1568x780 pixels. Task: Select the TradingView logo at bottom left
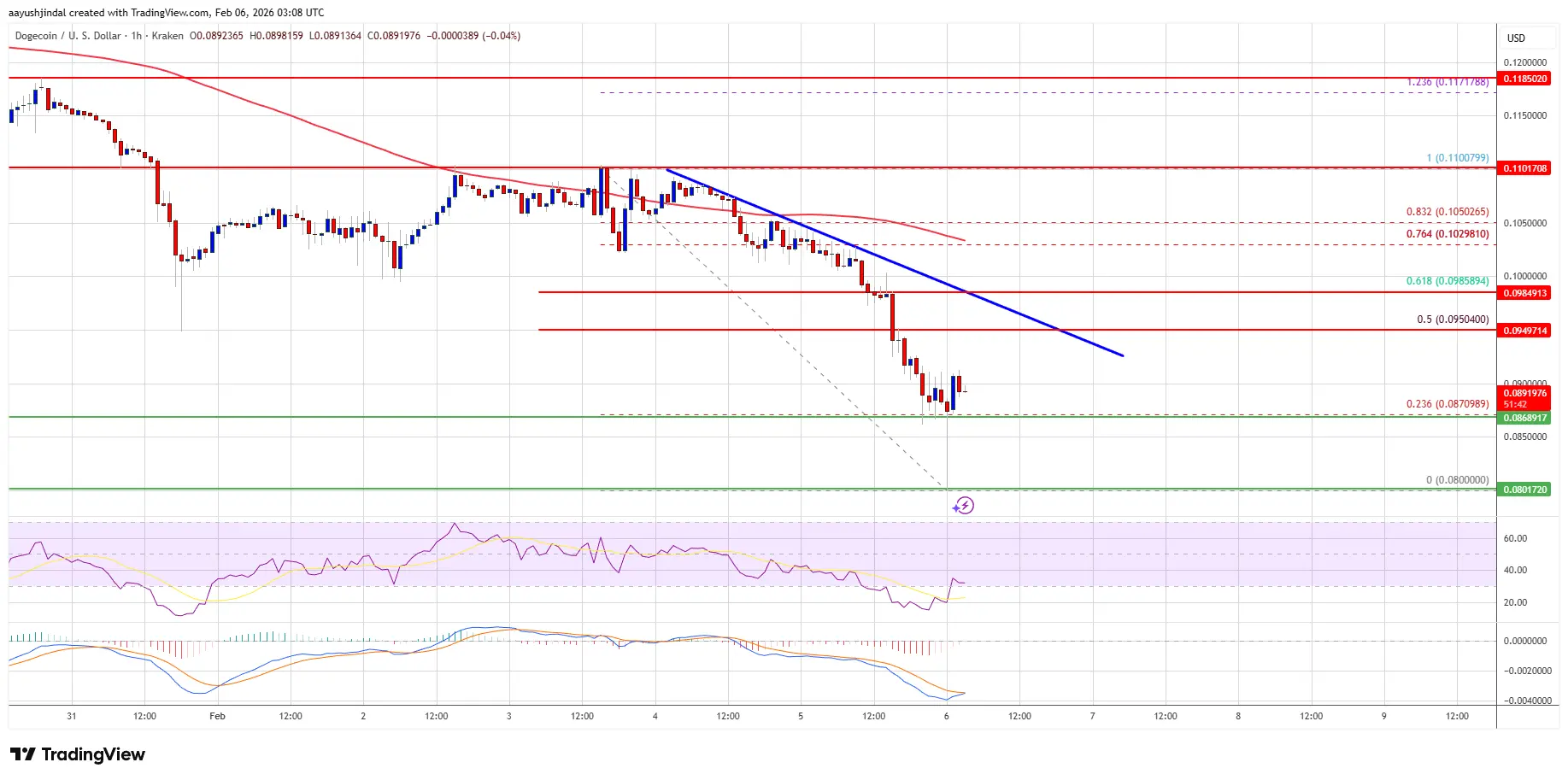click(75, 754)
